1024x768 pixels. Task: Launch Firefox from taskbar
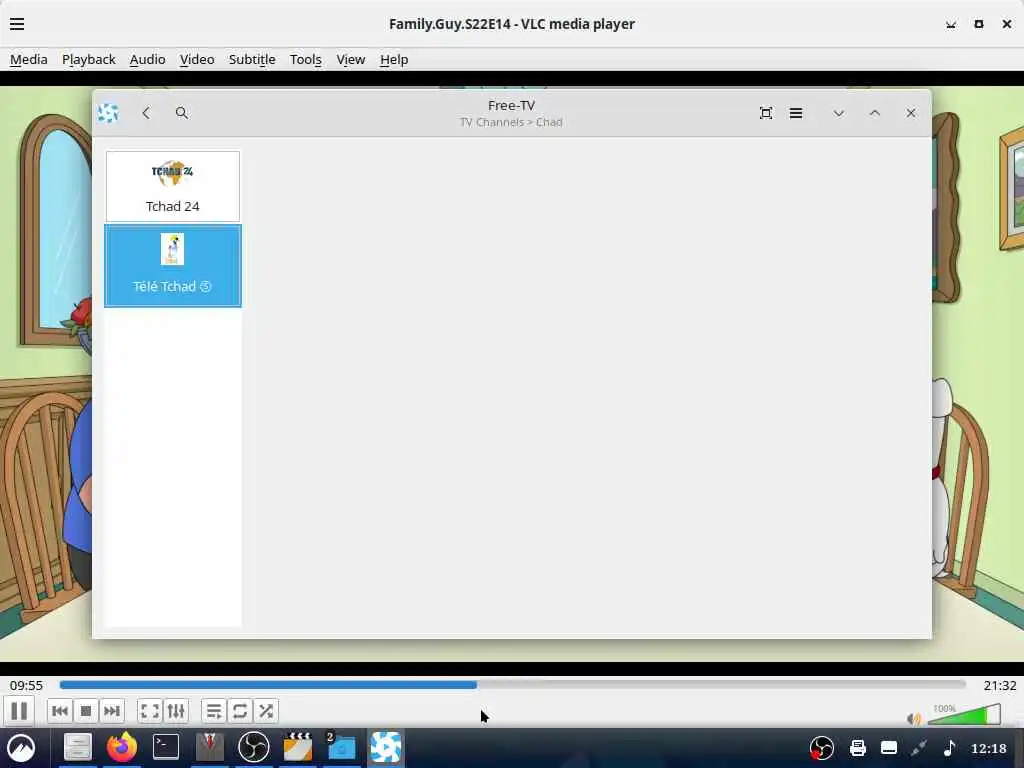(121, 747)
